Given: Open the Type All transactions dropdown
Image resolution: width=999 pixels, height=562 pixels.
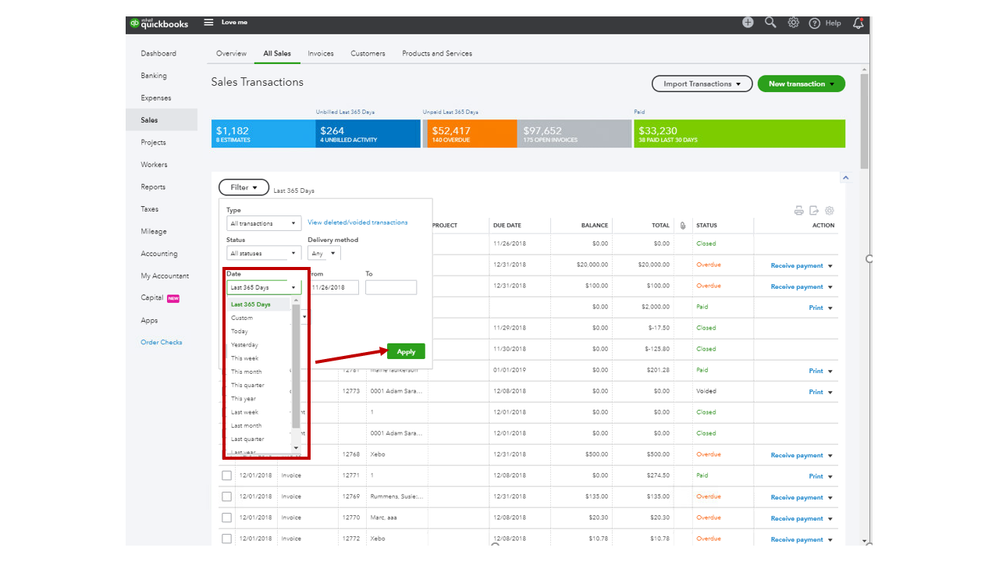Looking at the screenshot, I should (263, 223).
